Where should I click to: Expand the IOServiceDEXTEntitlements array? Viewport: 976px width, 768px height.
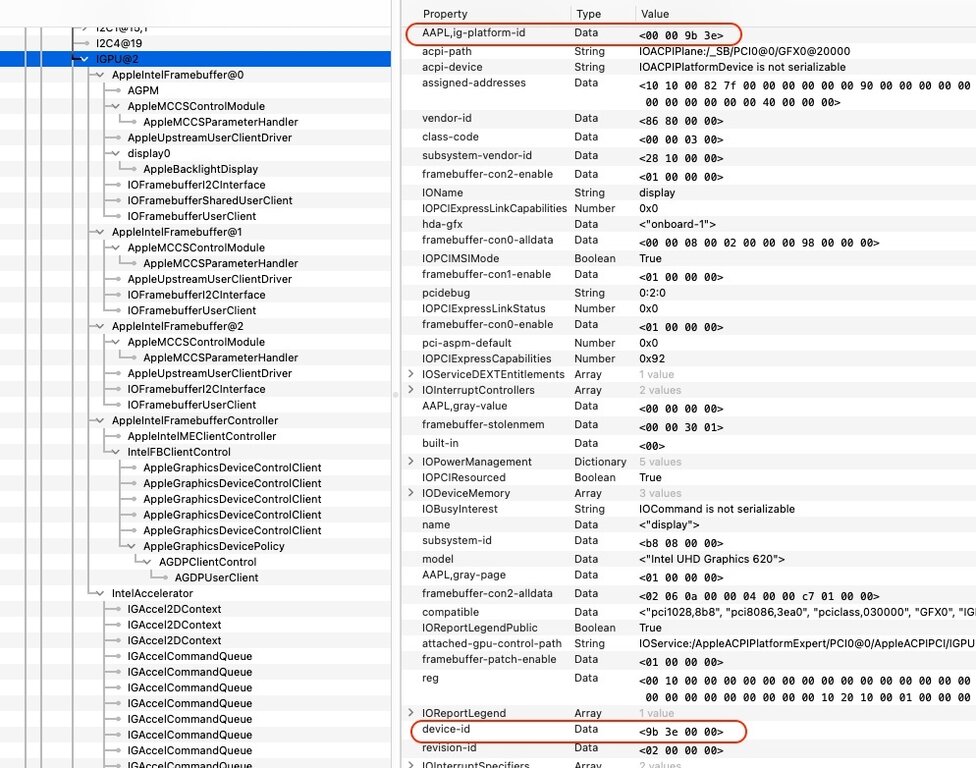411,373
